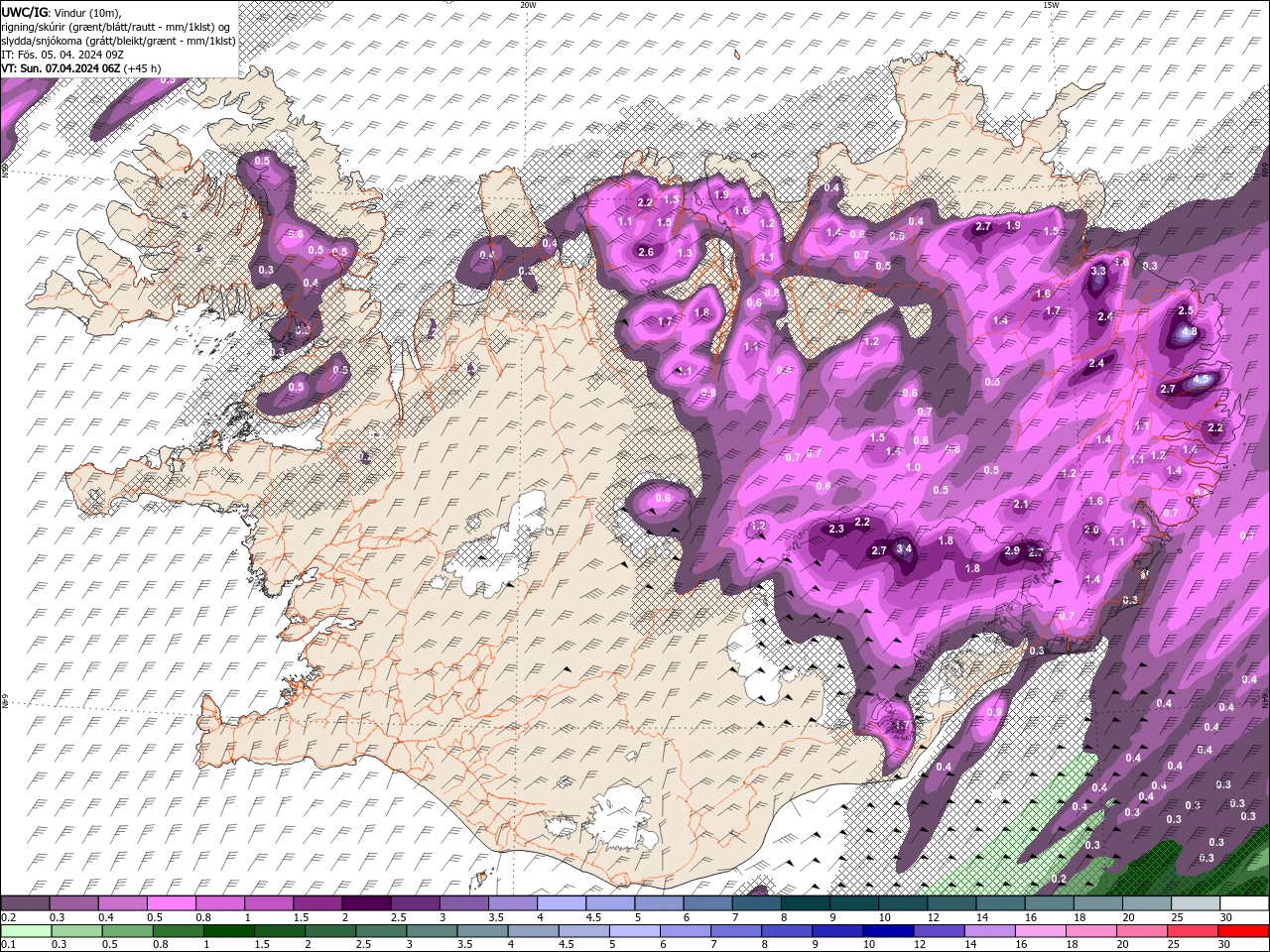Click the '30' label in the upper legend row
The height and width of the screenshot is (952, 1270).
pyautogui.click(x=1226, y=917)
